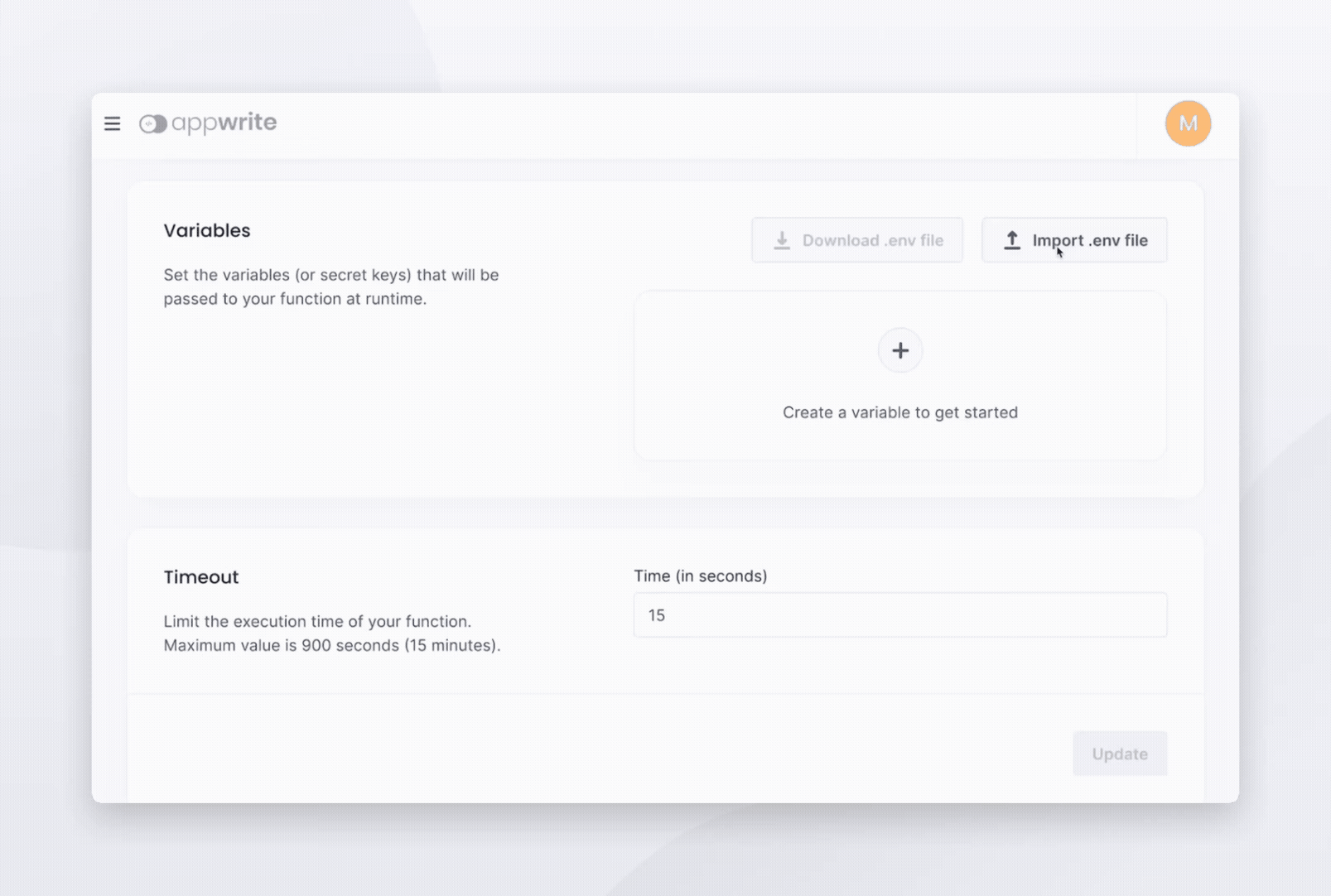The image size is (1331, 896).
Task: Click the download icon inside Download .env file
Action: tap(782, 239)
